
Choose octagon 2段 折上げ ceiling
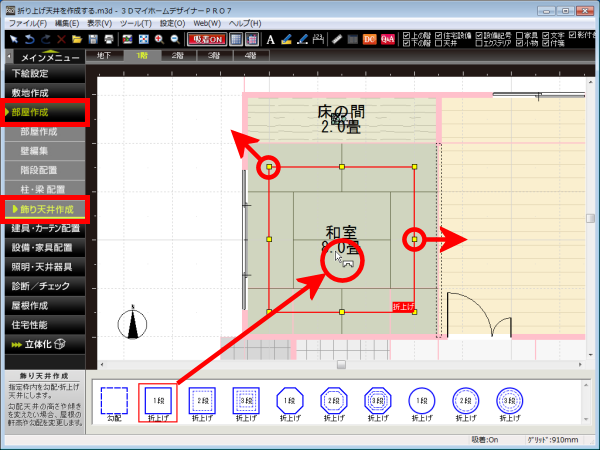click(x=334, y=404)
